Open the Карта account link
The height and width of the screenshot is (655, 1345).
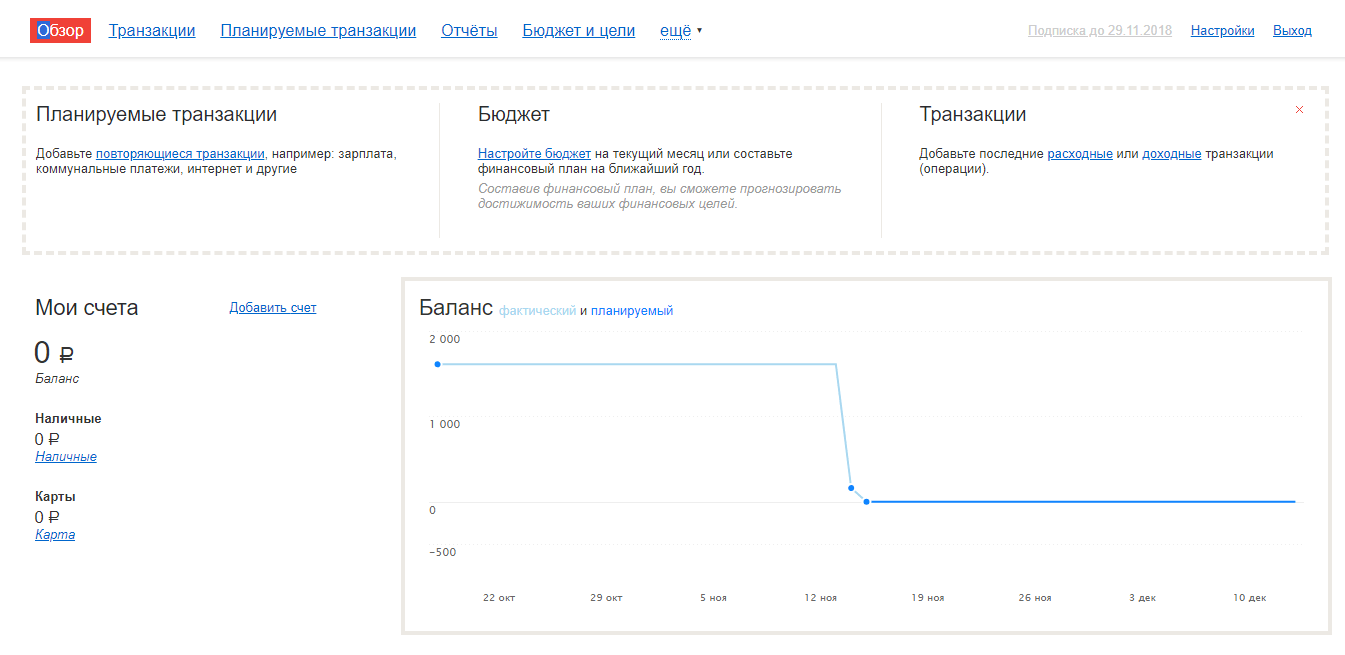tap(55, 535)
